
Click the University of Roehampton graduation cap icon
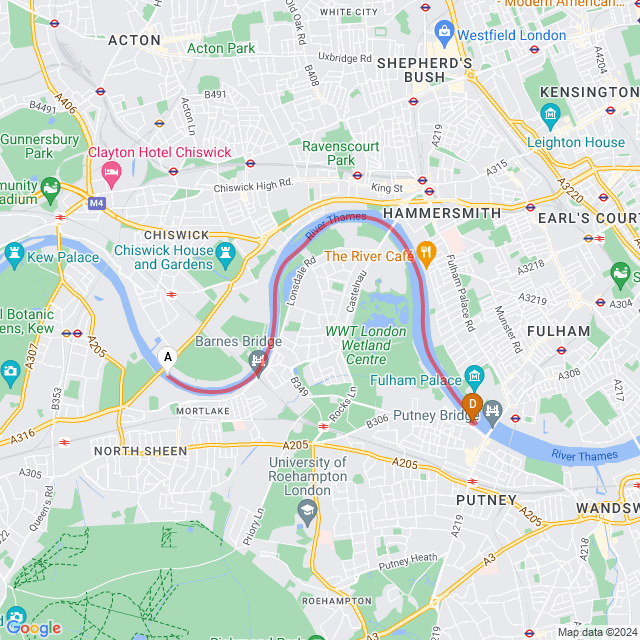tap(307, 512)
